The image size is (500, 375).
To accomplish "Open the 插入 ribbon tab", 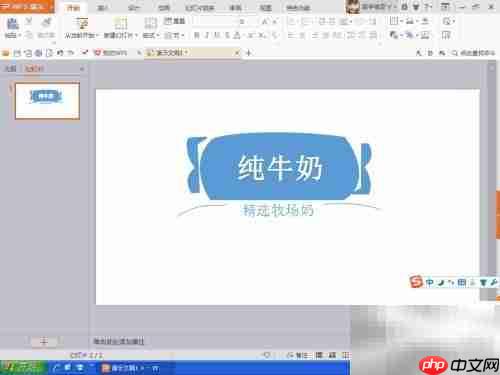I will point(102,7).
